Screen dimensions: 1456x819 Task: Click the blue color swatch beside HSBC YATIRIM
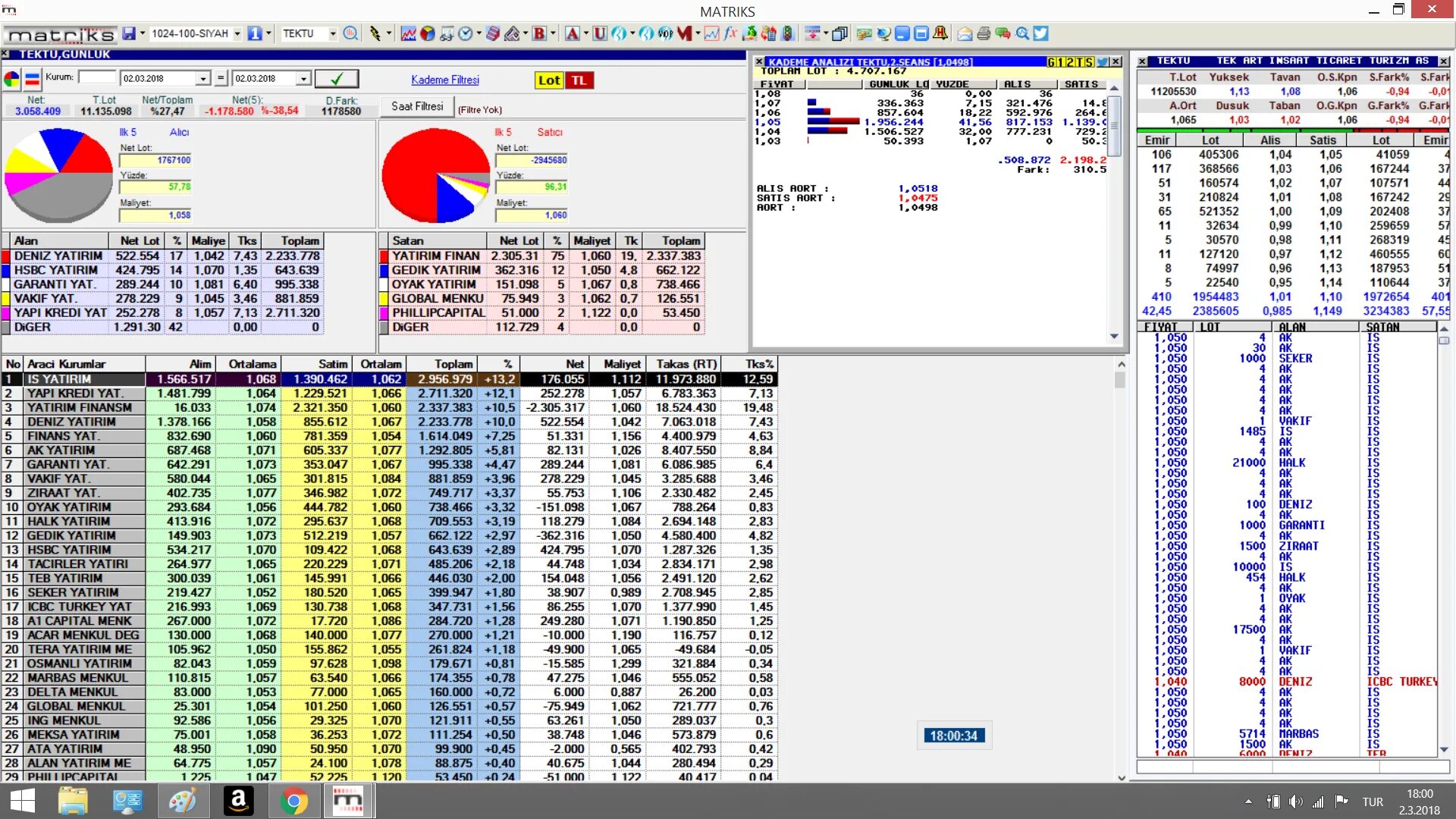(x=5, y=271)
